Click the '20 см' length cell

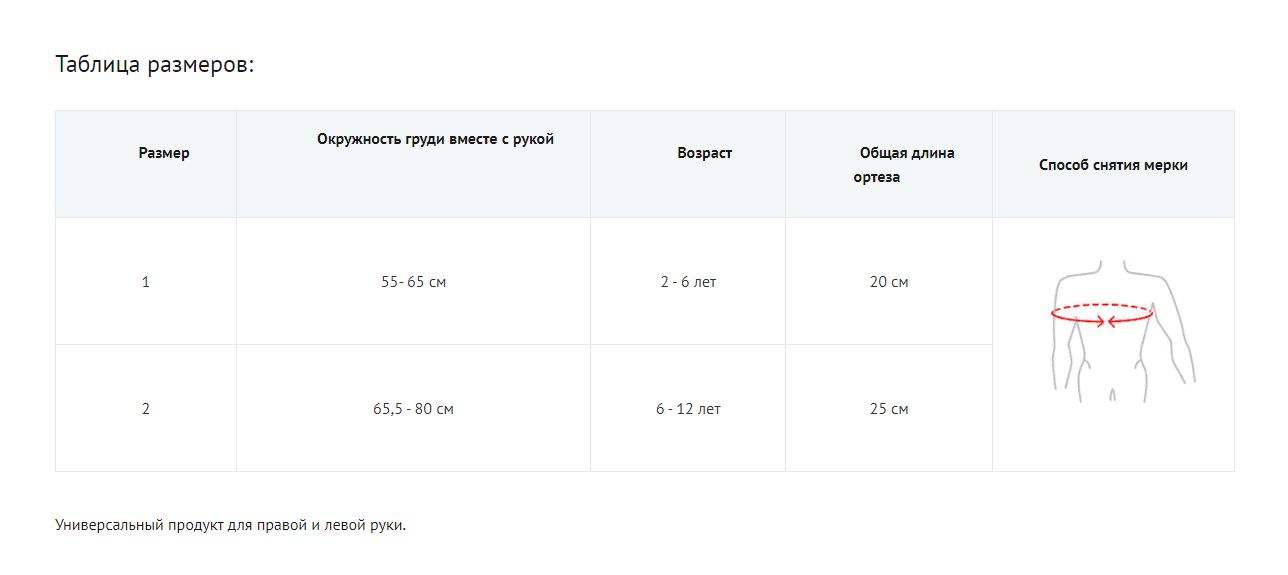[x=889, y=282]
